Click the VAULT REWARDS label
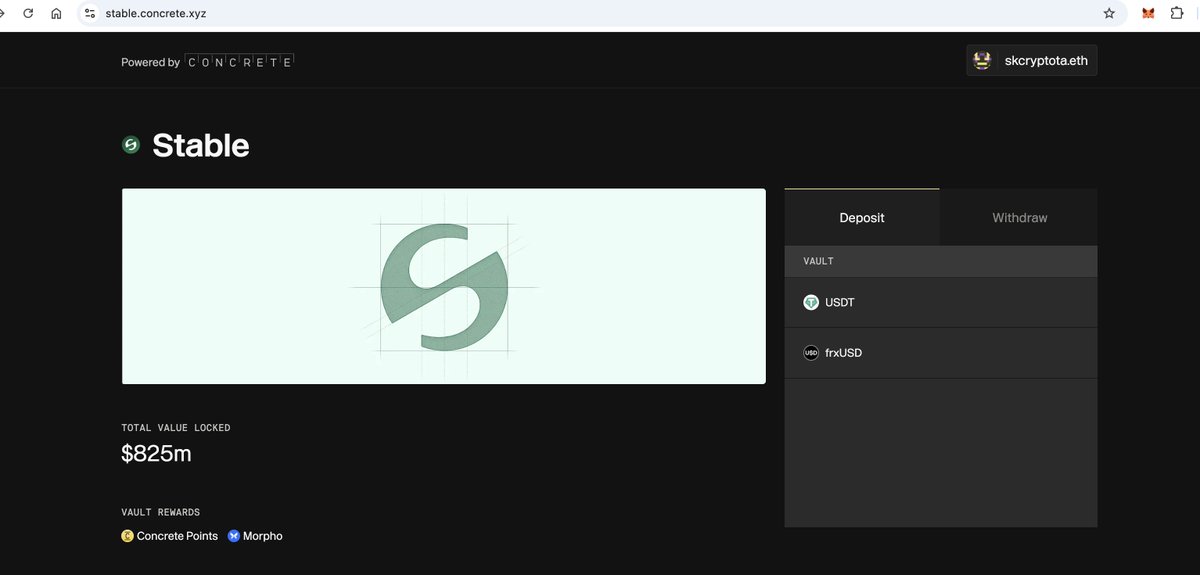 (x=161, y=512)
